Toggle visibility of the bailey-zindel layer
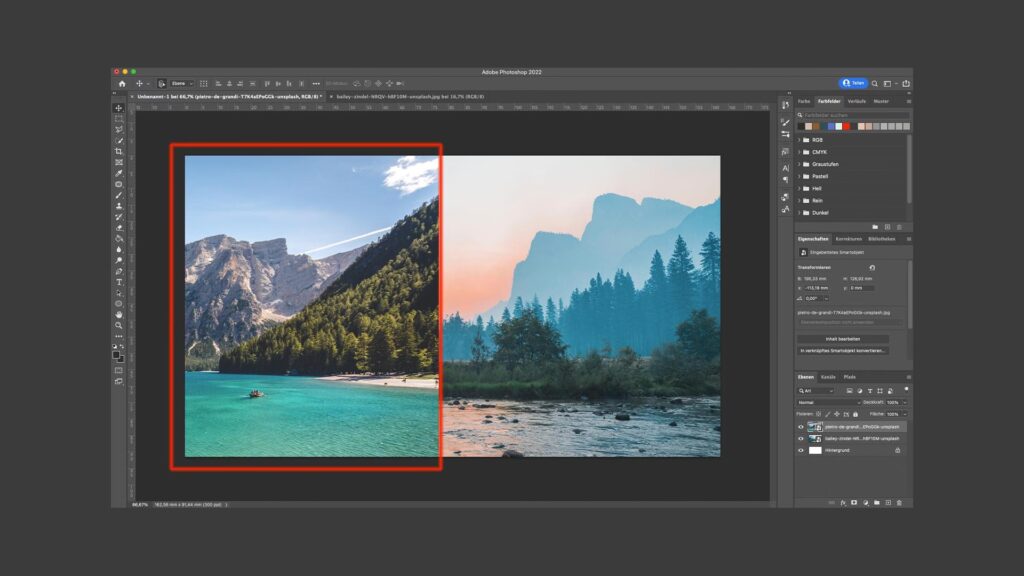Screen dimensions: 1024x576 tap(800, 438)
